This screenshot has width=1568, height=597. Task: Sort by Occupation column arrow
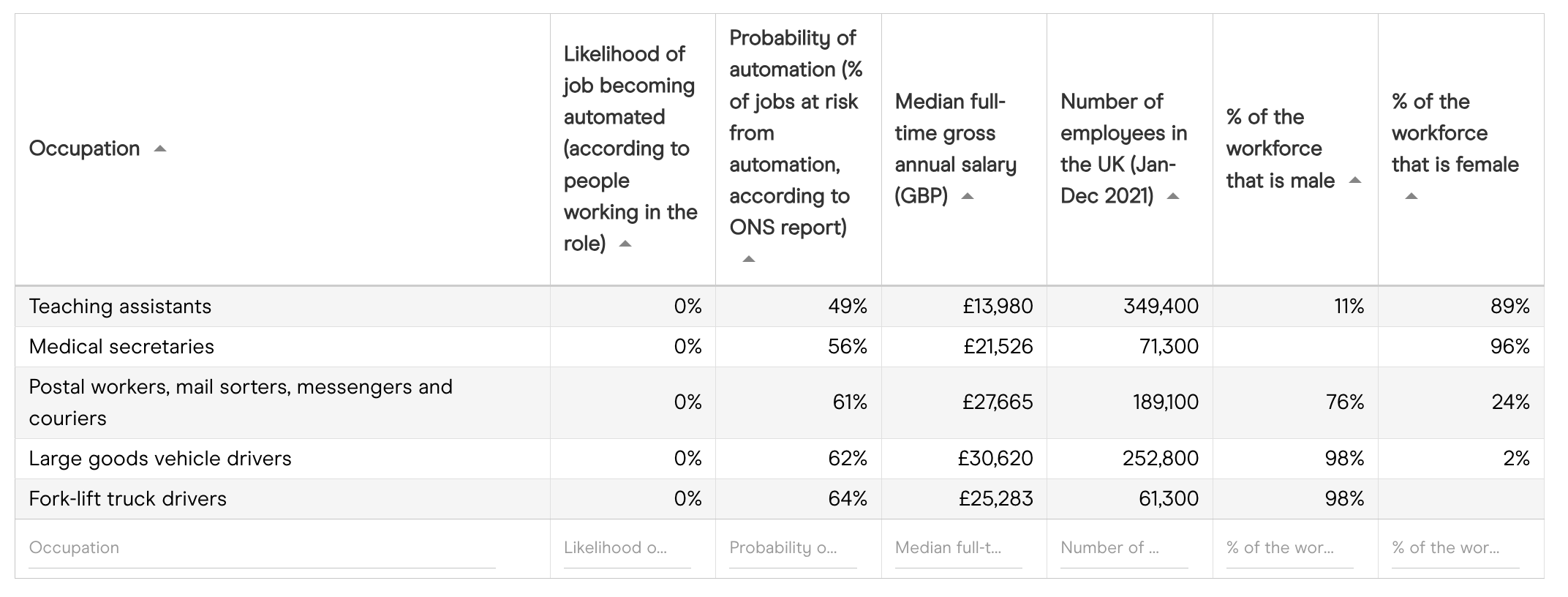coord(160,149)
